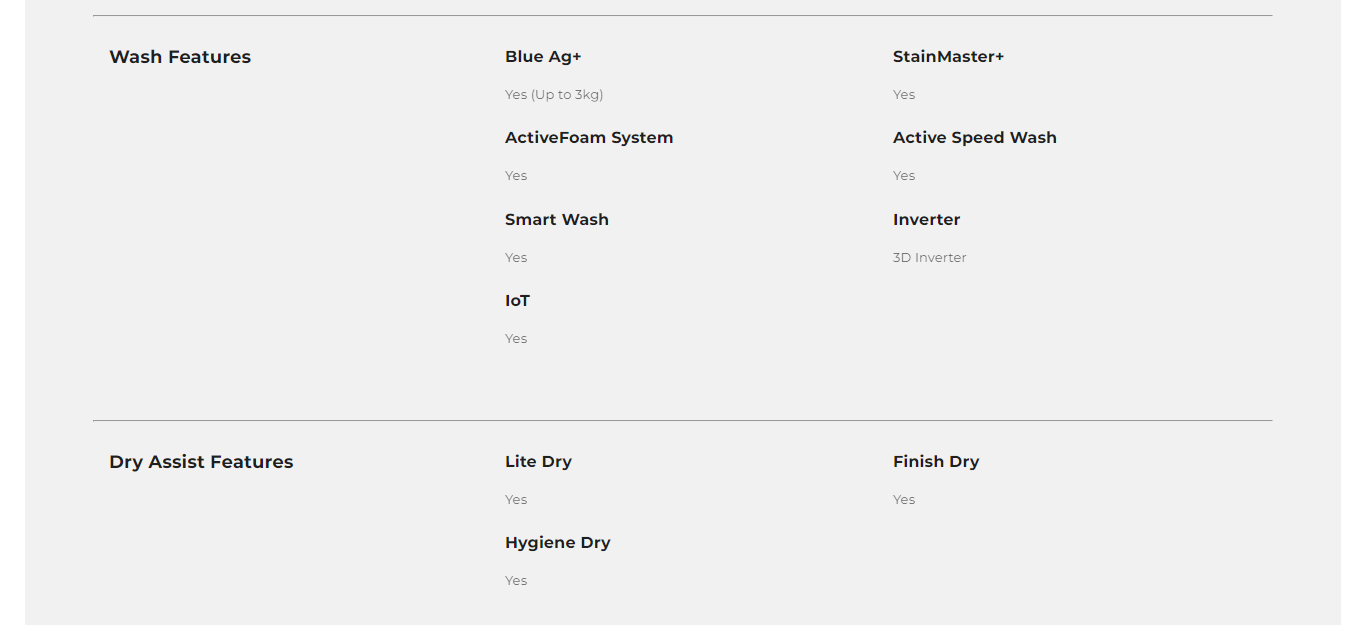Viewport: 1360px width, 625px height.
Task: Select the "Yes (Up to 3kg)" value text
Action: (554, 95)
